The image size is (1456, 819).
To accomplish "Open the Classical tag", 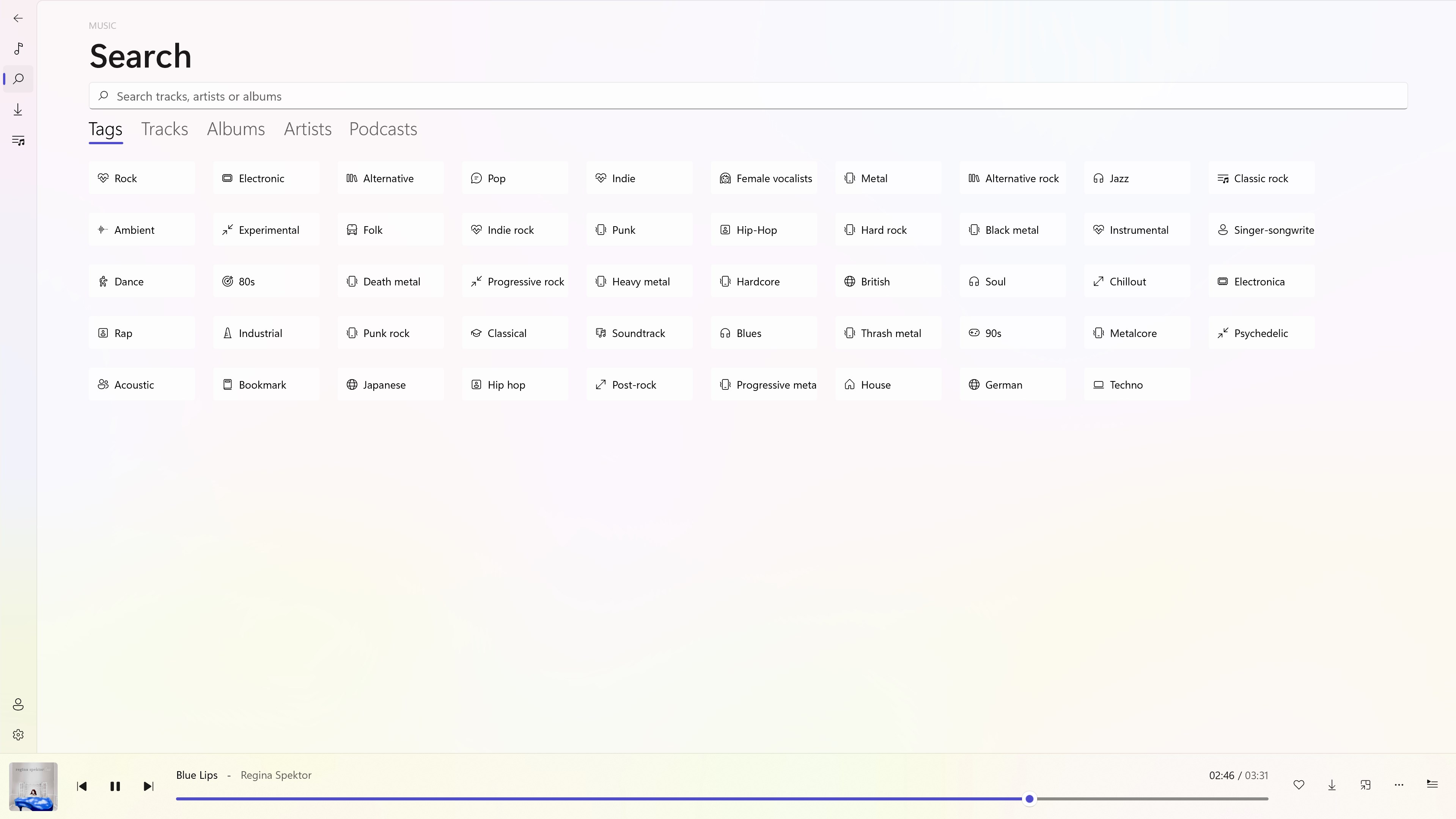I will [x=515, y=332].
